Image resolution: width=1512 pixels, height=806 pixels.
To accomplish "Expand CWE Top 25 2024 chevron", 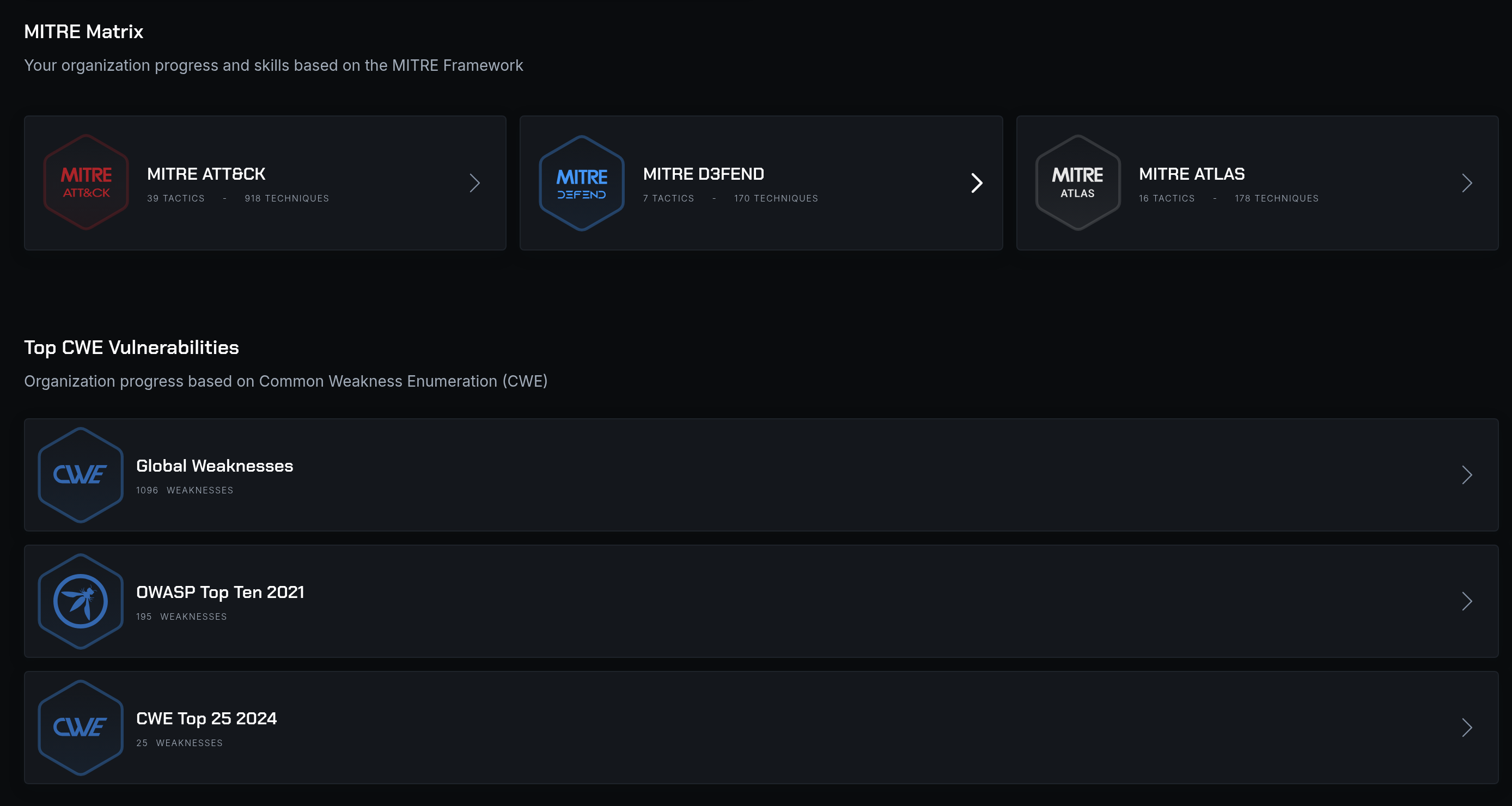I will pos(1467,728).
